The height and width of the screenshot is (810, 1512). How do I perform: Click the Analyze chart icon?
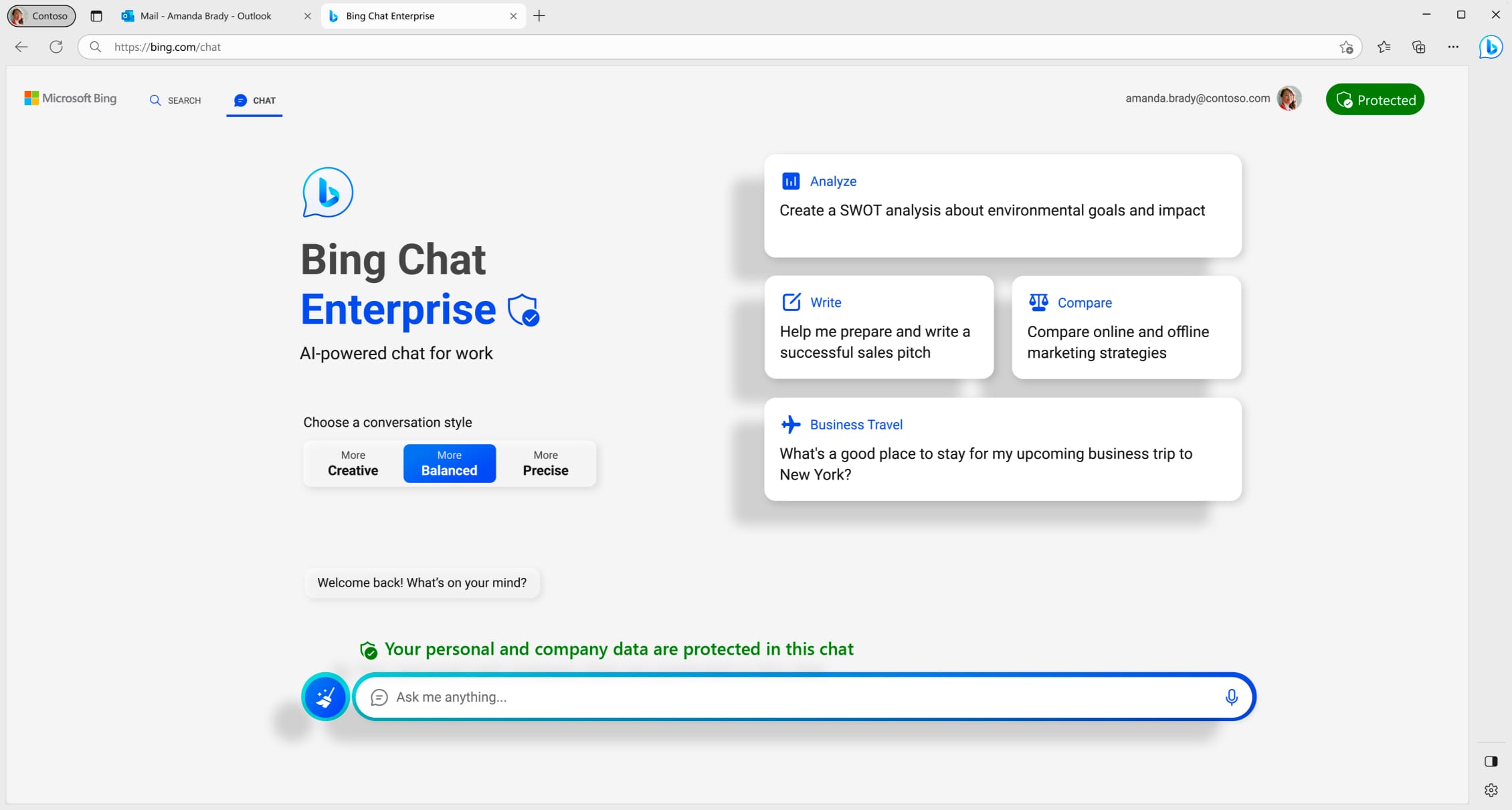tap(791, 181)
